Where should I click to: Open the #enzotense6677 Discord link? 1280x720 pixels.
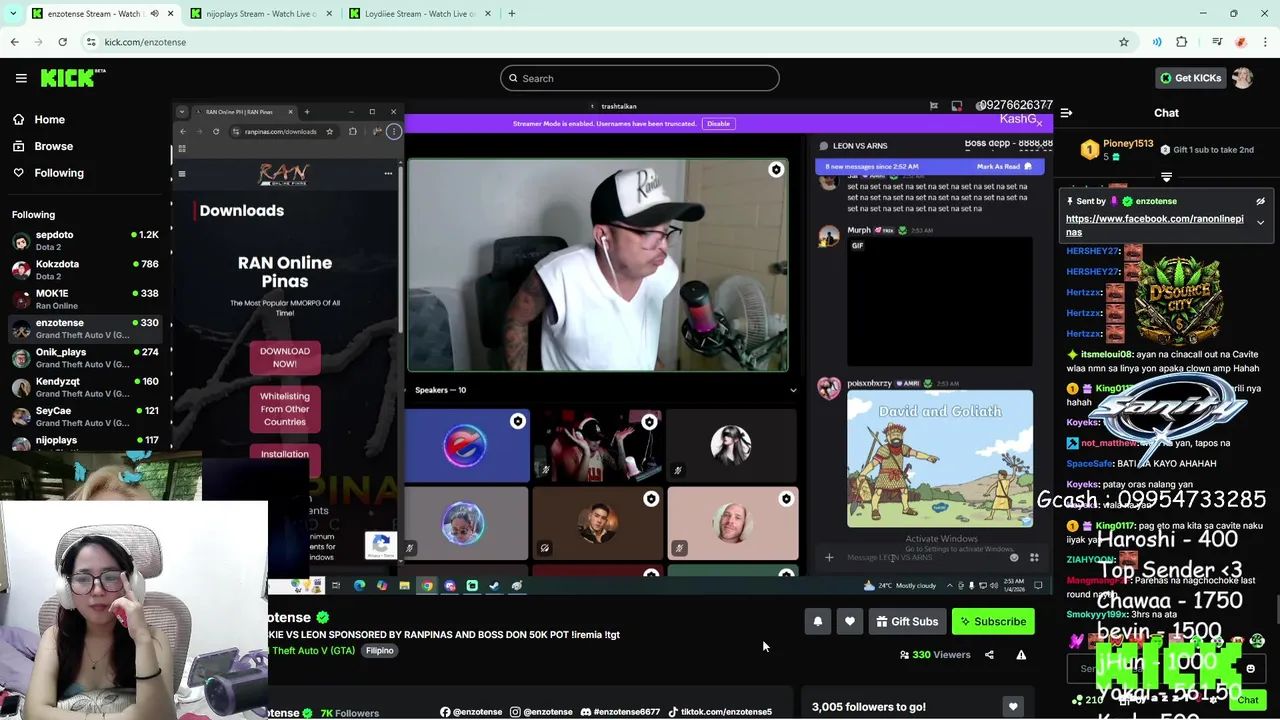(x=620, y=712)
